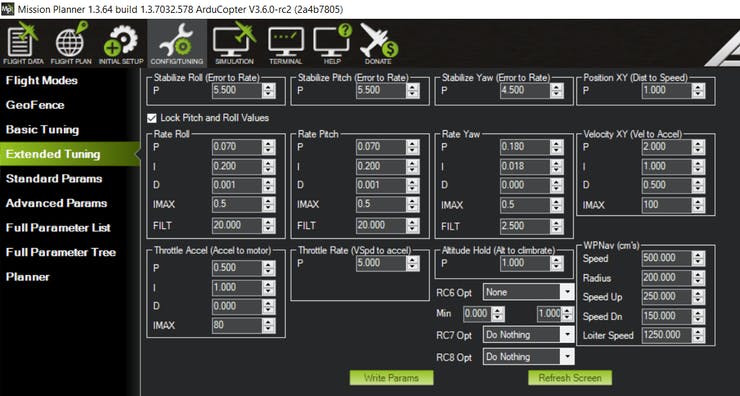740x396 pixels.
Task: Adjust RC6 Min stepper arrows
Action: tap(498, 313)
